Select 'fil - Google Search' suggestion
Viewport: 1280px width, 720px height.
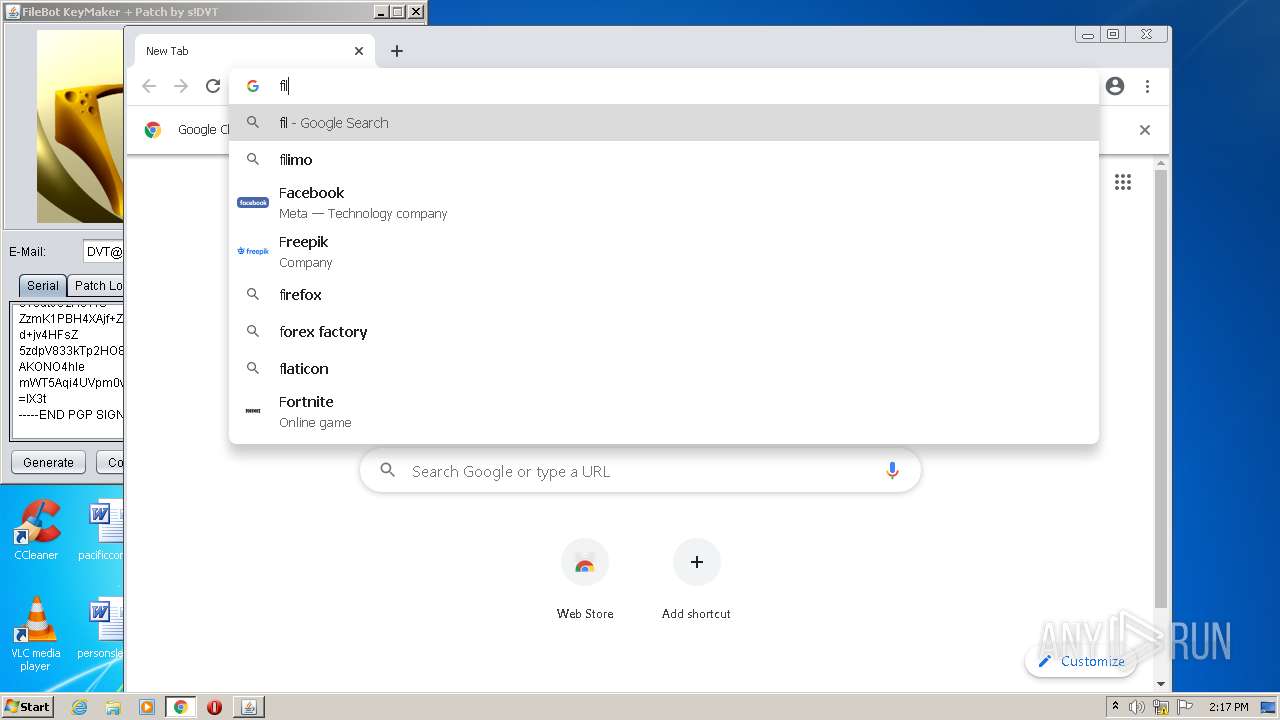pos(664,123)
